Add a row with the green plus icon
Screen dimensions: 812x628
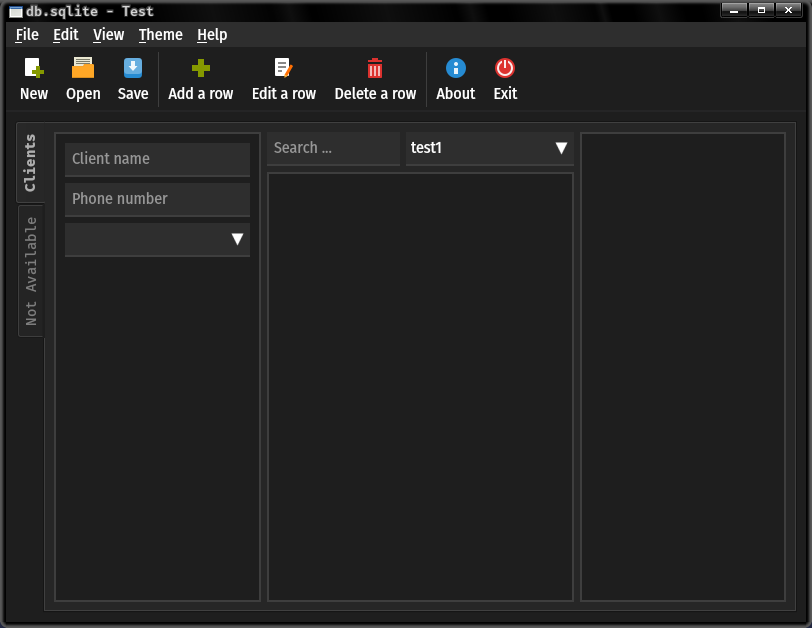point(200,68)
